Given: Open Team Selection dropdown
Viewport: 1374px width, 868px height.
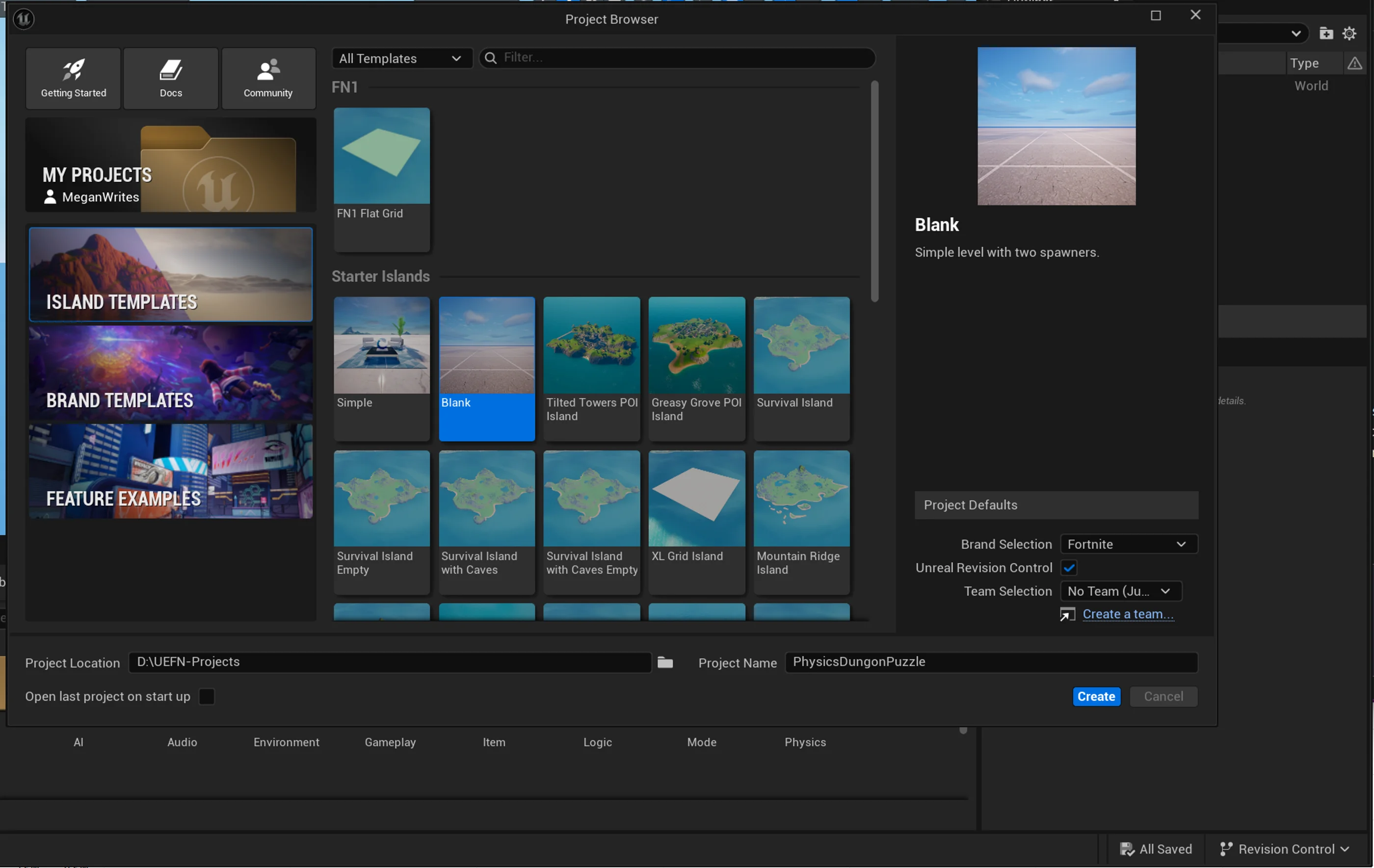Looking at the screenshot, I should coord(1121,591).
